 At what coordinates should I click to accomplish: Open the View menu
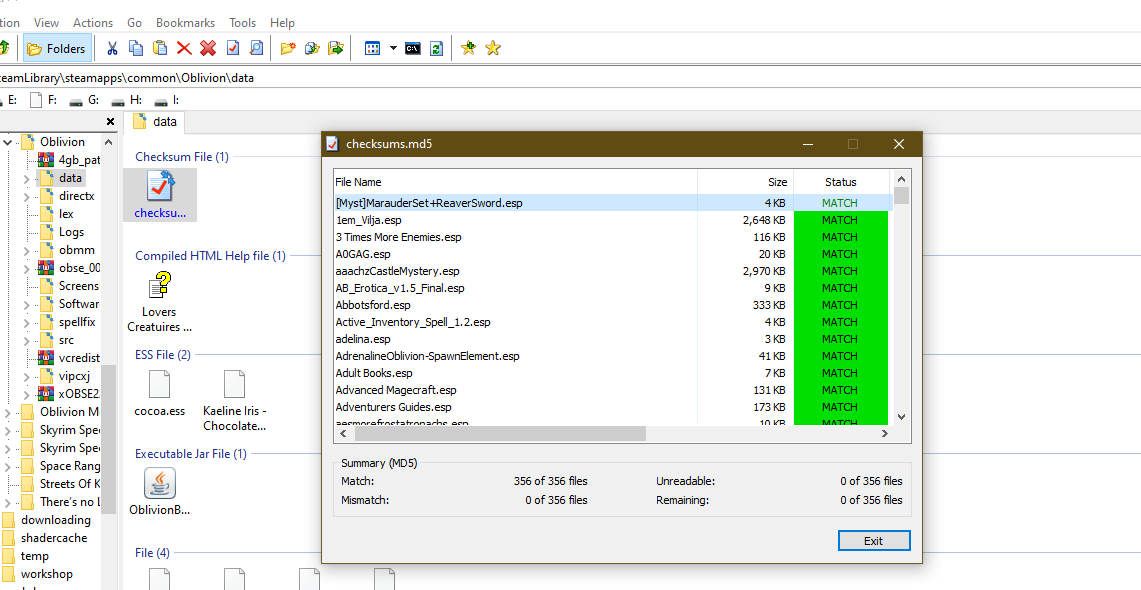pyautogui.click(x=47, y=23)
